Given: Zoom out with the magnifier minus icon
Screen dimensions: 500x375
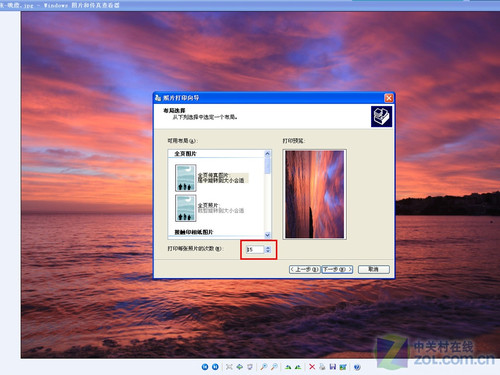Looking at the screenshot, I should [x=274, y=367].
